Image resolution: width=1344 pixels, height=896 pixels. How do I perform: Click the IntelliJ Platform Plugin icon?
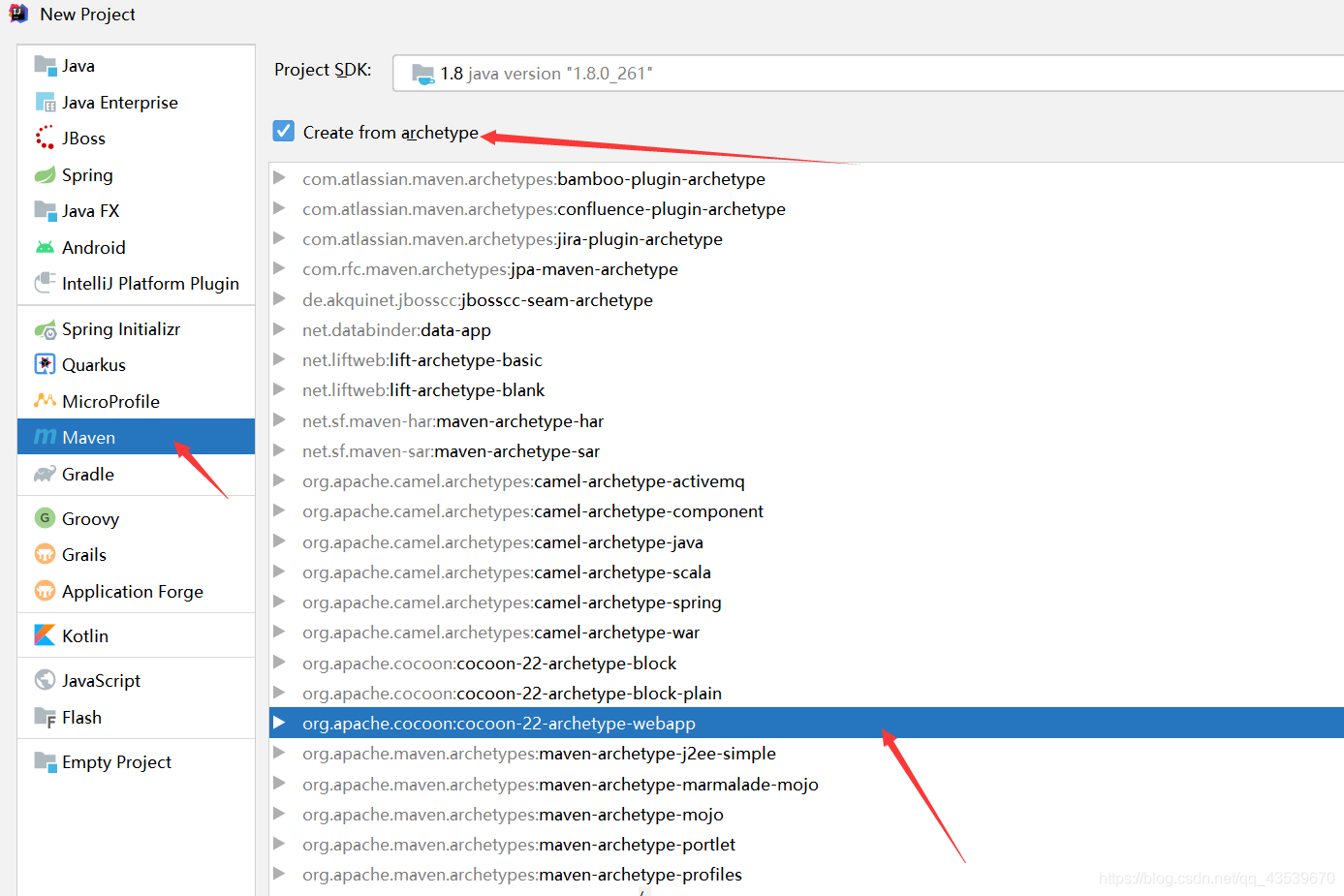pyautogui.click(x=45, y=284)
